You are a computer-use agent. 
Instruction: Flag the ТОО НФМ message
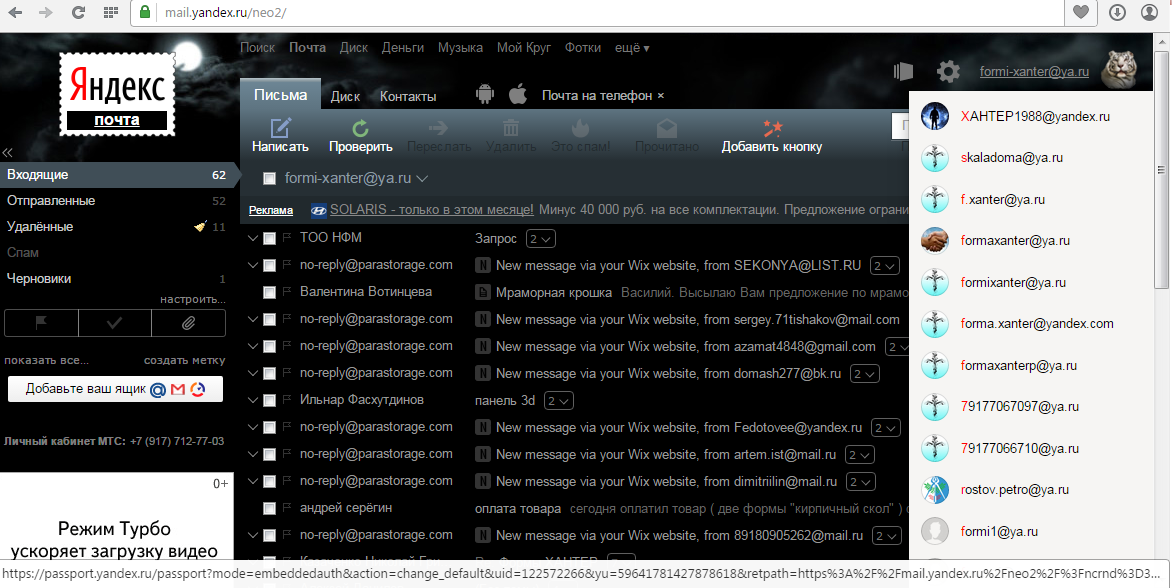click(x=287, y=238)
